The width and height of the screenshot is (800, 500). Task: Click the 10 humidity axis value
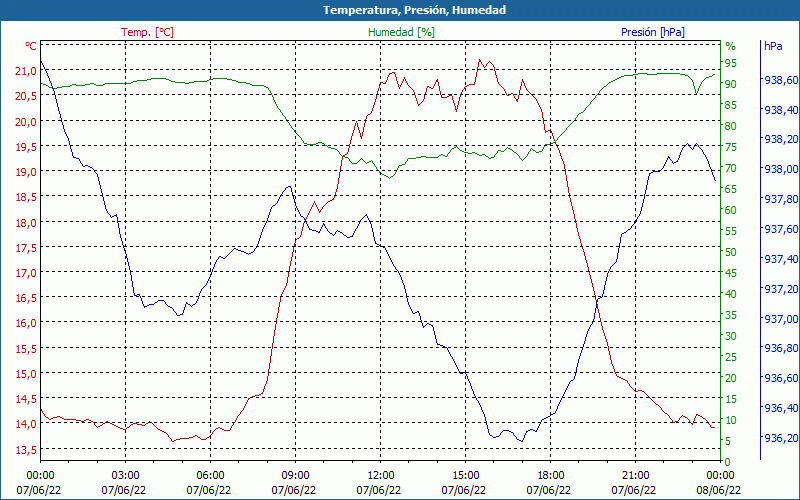731,420
